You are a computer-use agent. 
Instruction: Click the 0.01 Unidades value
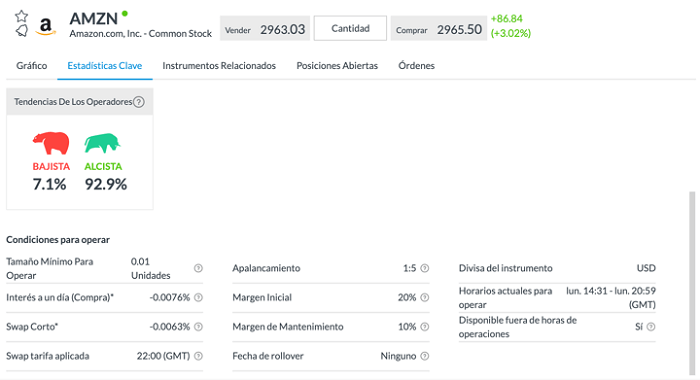150,268
